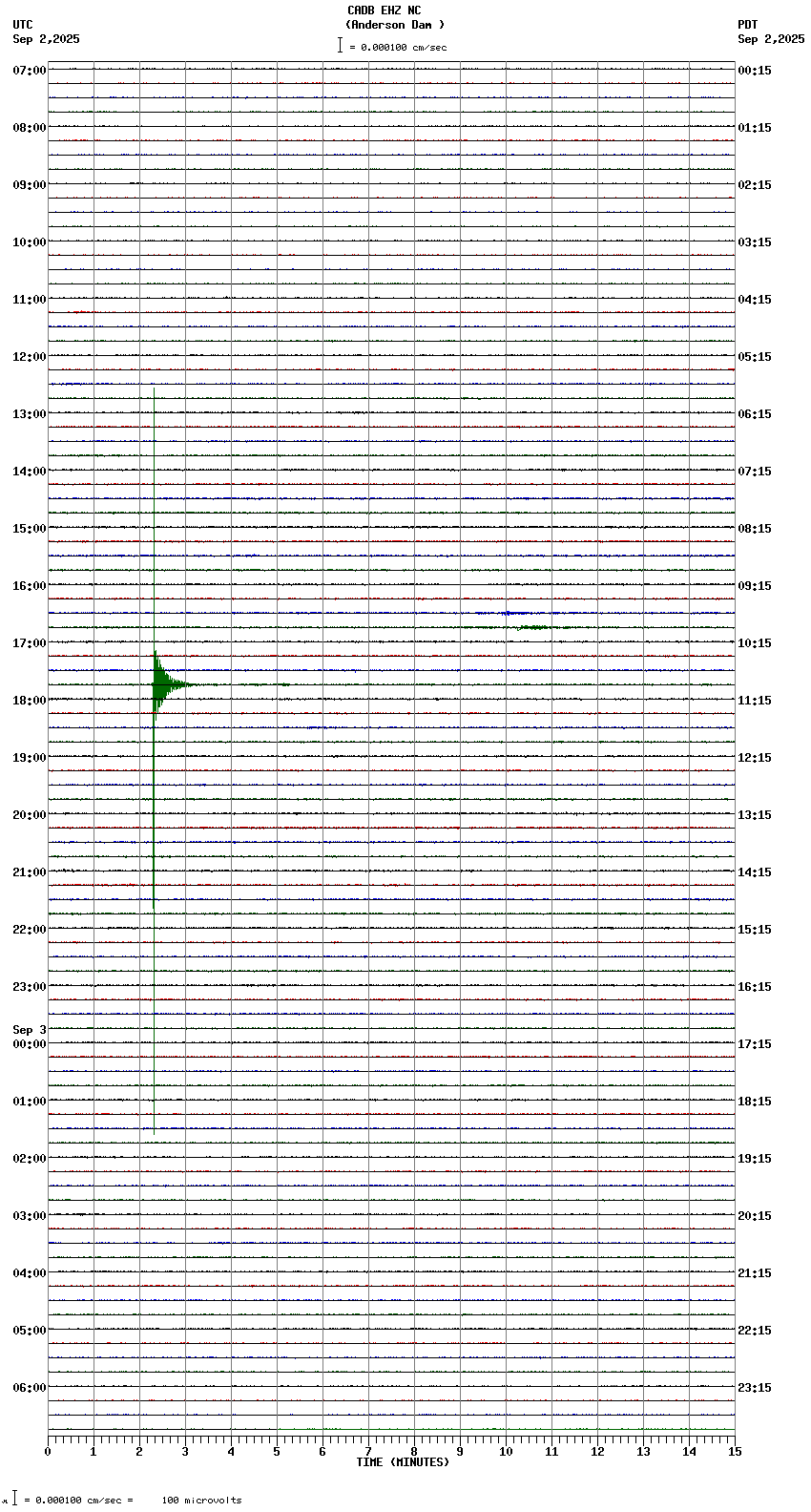Click the 15 minute axis tick label
The height and width of the screenshot is (1512, 811).
click(735, 1452)
